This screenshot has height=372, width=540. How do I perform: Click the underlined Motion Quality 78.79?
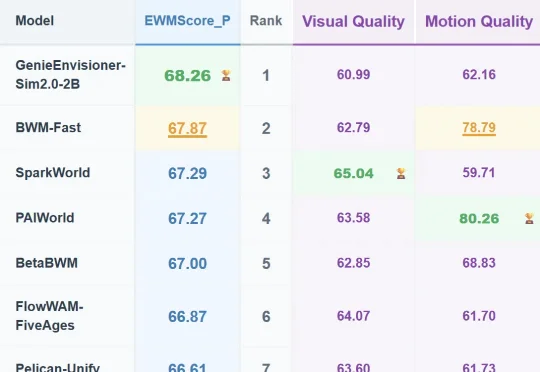click(479, 128)
